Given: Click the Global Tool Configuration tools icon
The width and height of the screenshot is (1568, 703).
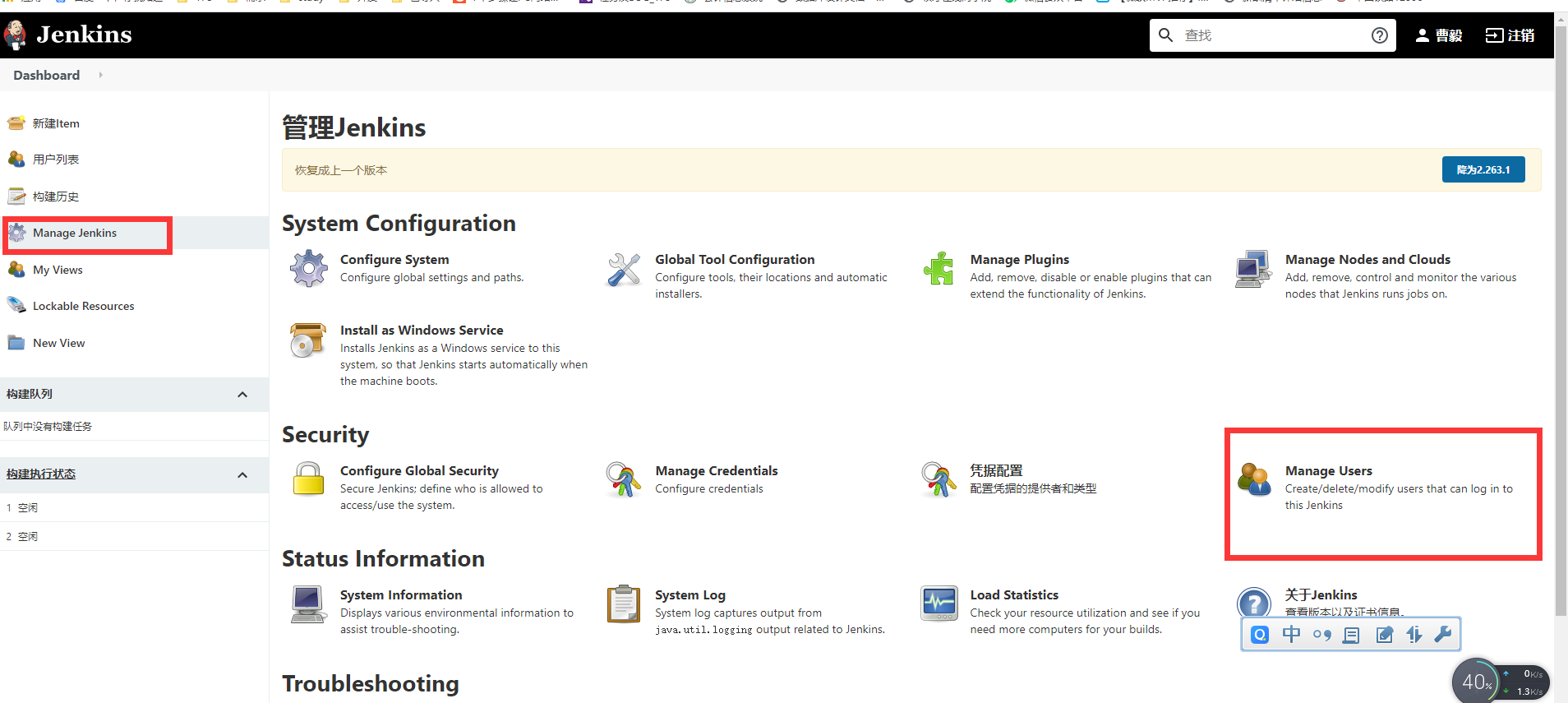Looking at the screenshot, I should pos(624,269).
